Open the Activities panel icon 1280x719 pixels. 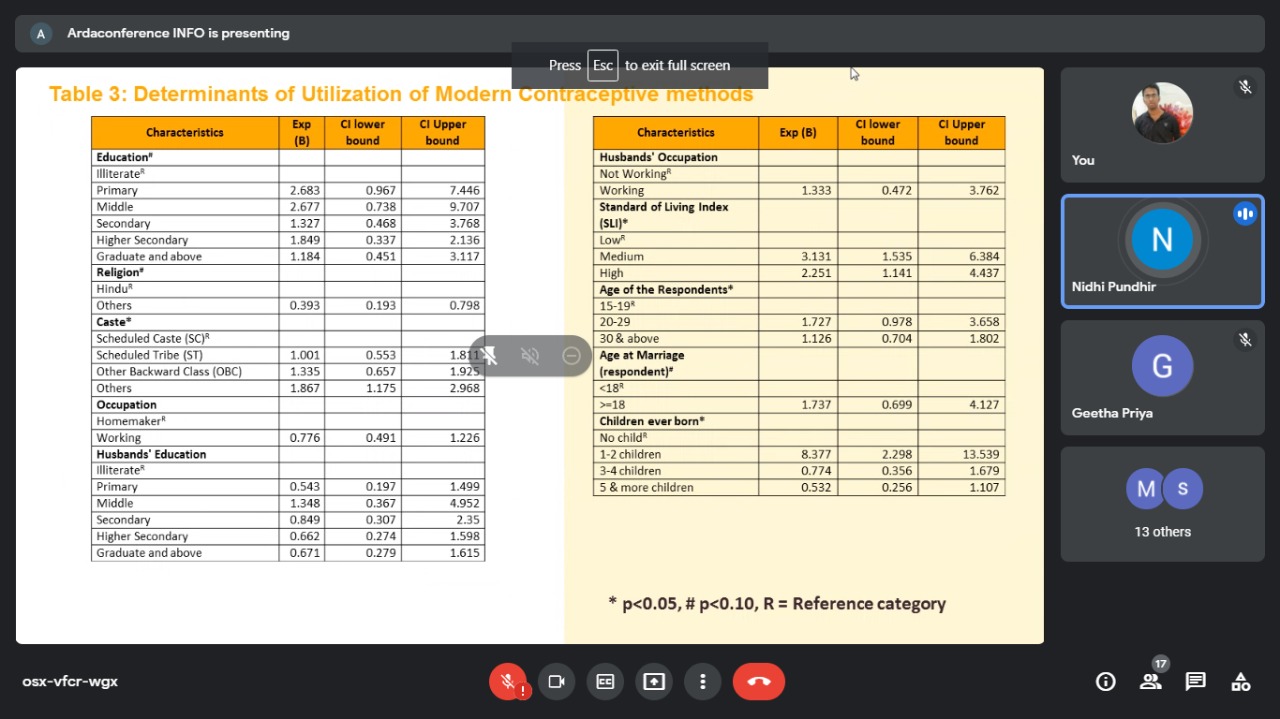[x=1241, y=682]
